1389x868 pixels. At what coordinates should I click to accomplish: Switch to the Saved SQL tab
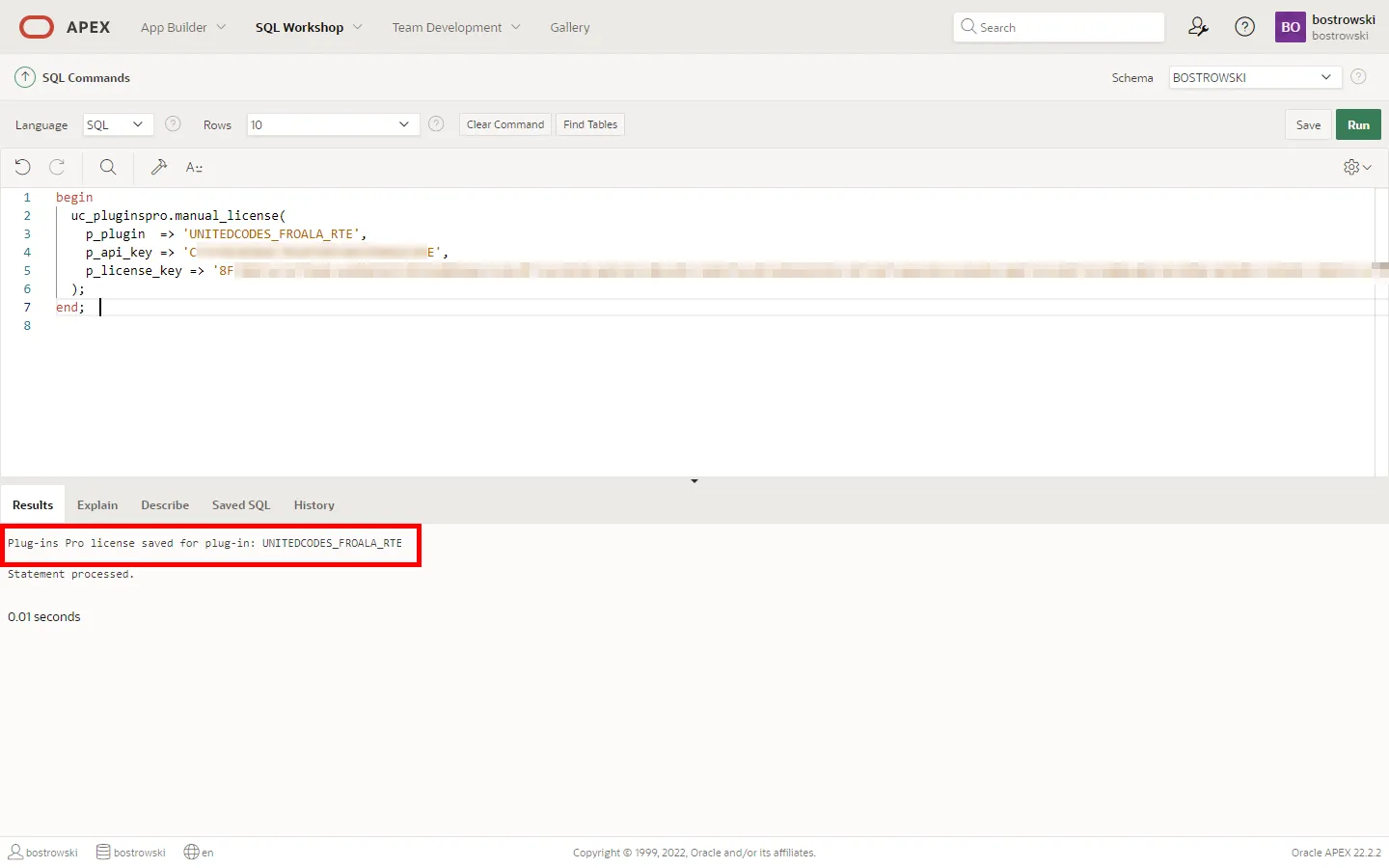[241, 505]
